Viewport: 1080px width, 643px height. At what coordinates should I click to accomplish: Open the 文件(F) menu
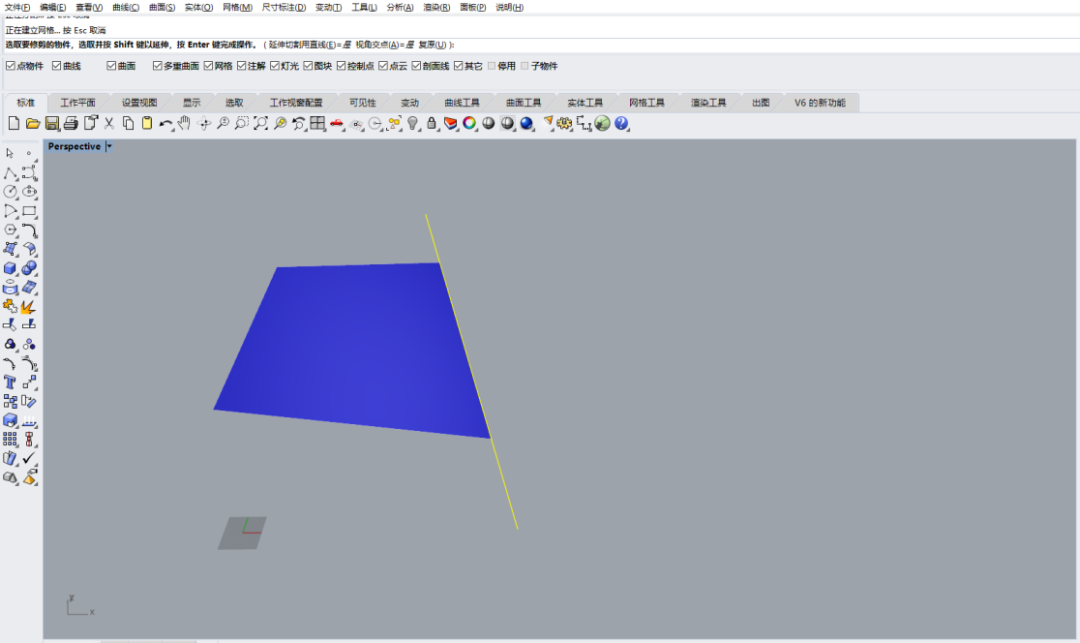pos(18,7)
